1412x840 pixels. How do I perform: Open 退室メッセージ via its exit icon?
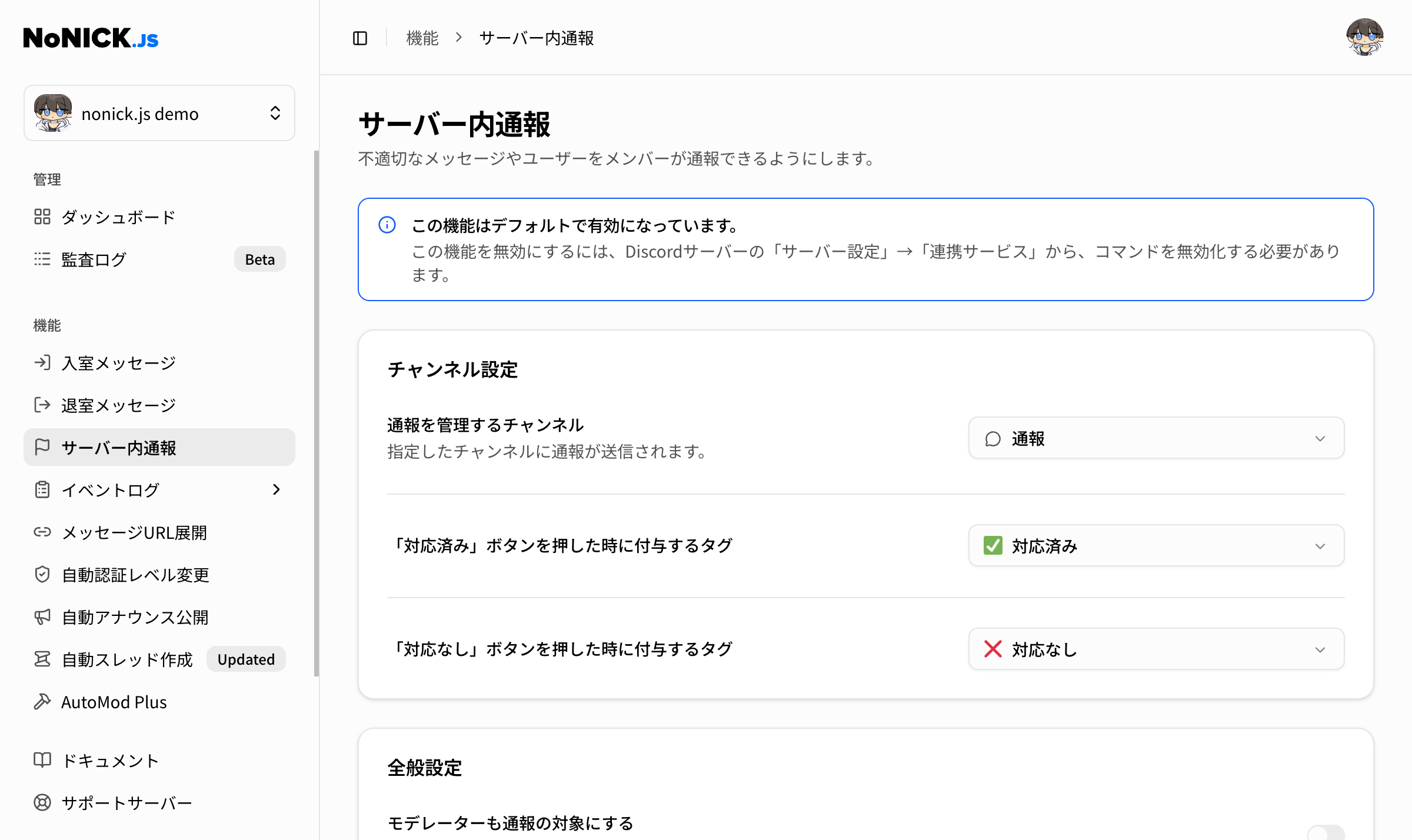pyautogui.click(x=42, y=405)
